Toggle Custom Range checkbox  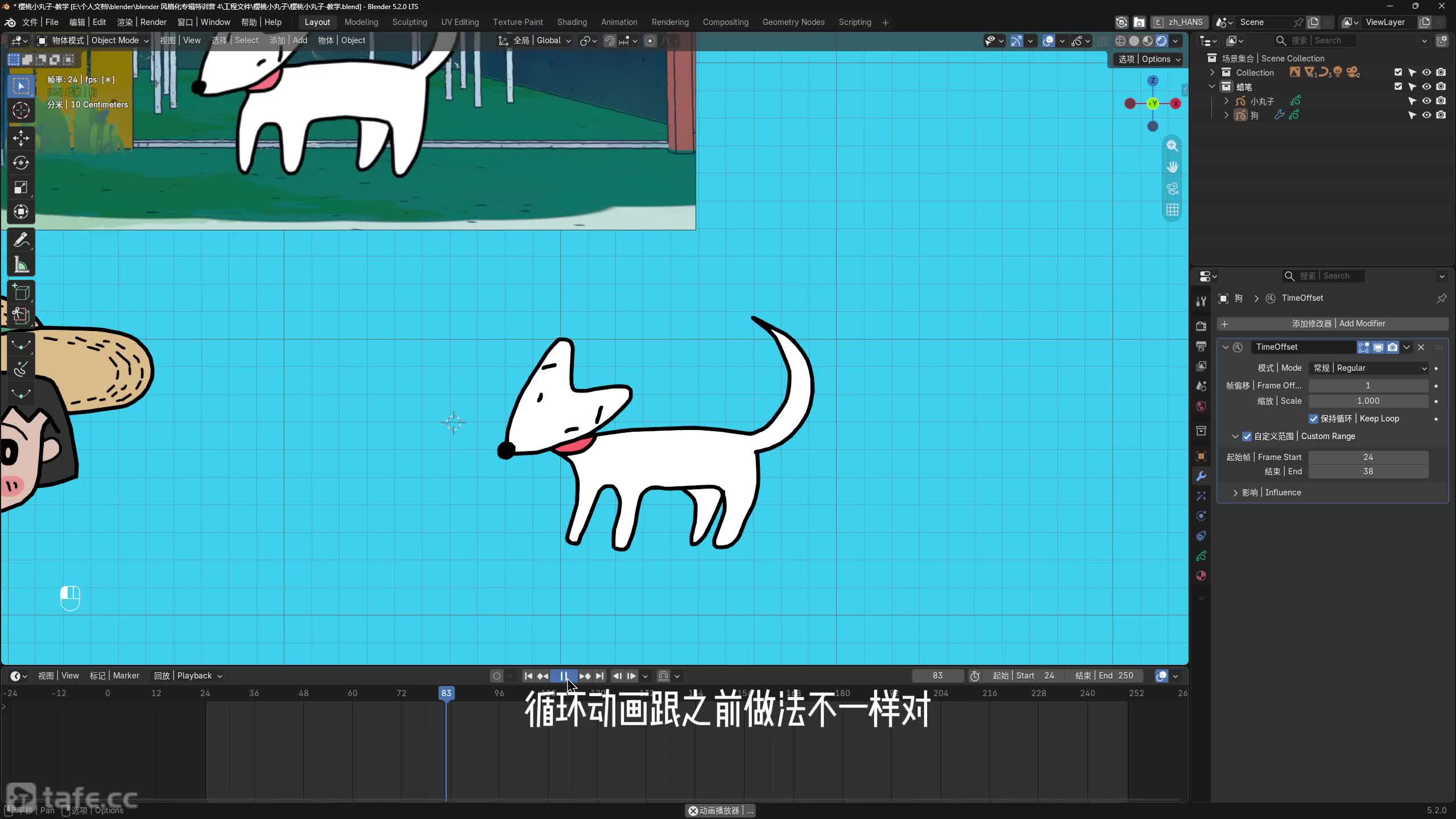tap(1247, 436)
